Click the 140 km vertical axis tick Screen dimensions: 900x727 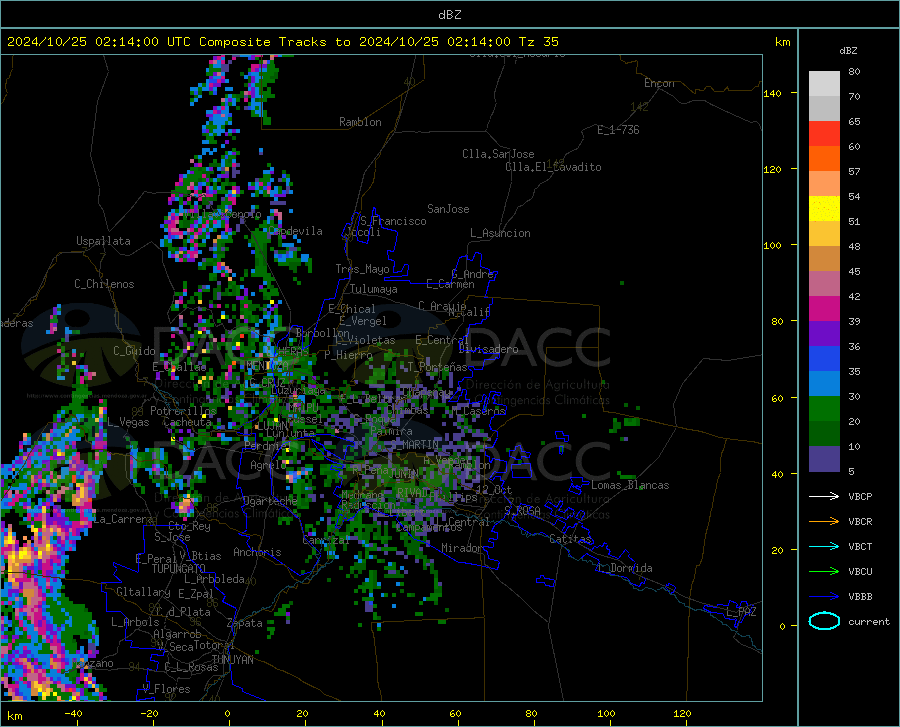pos(773,93)
